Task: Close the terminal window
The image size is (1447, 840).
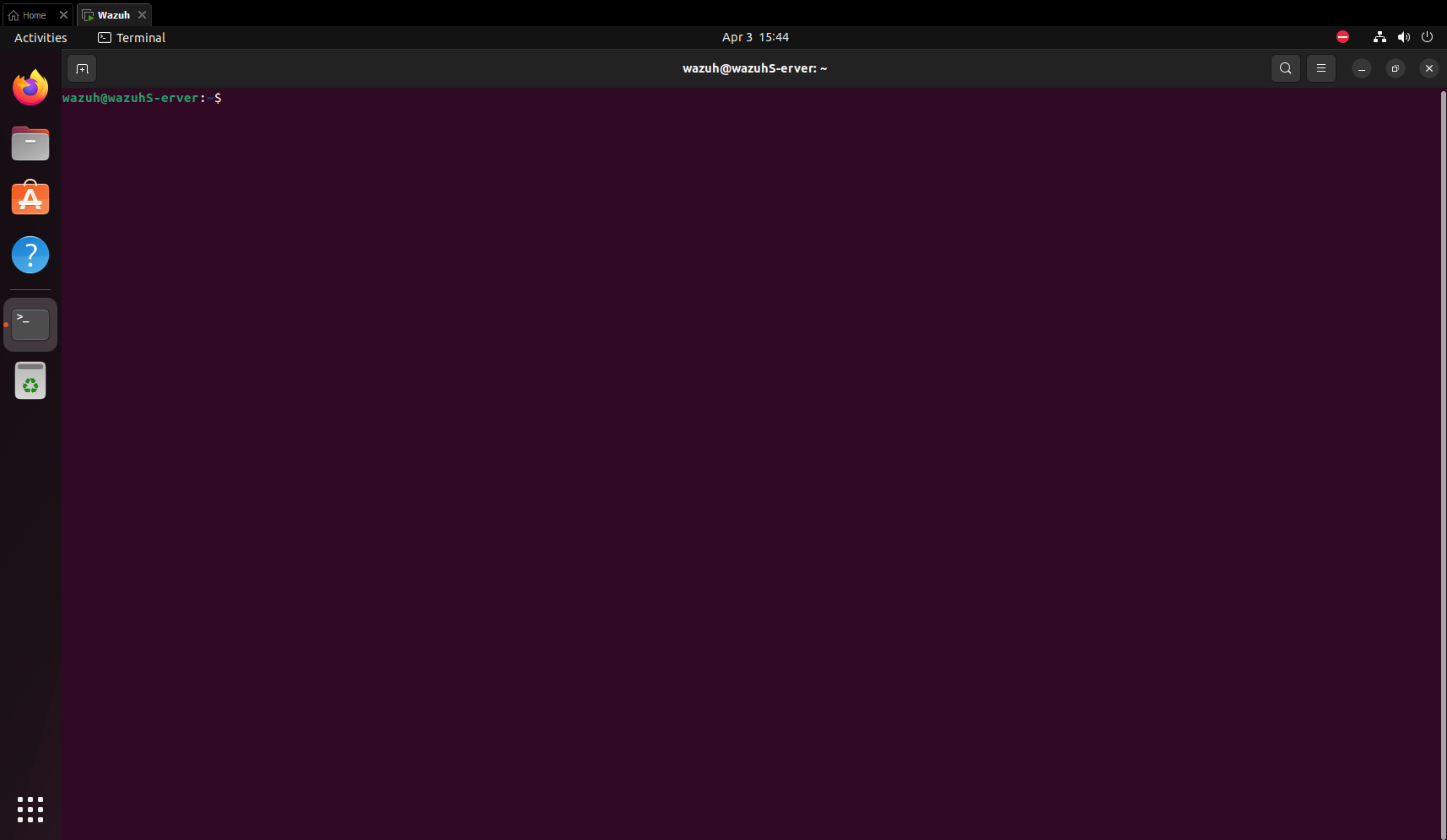Action: 1429,68
